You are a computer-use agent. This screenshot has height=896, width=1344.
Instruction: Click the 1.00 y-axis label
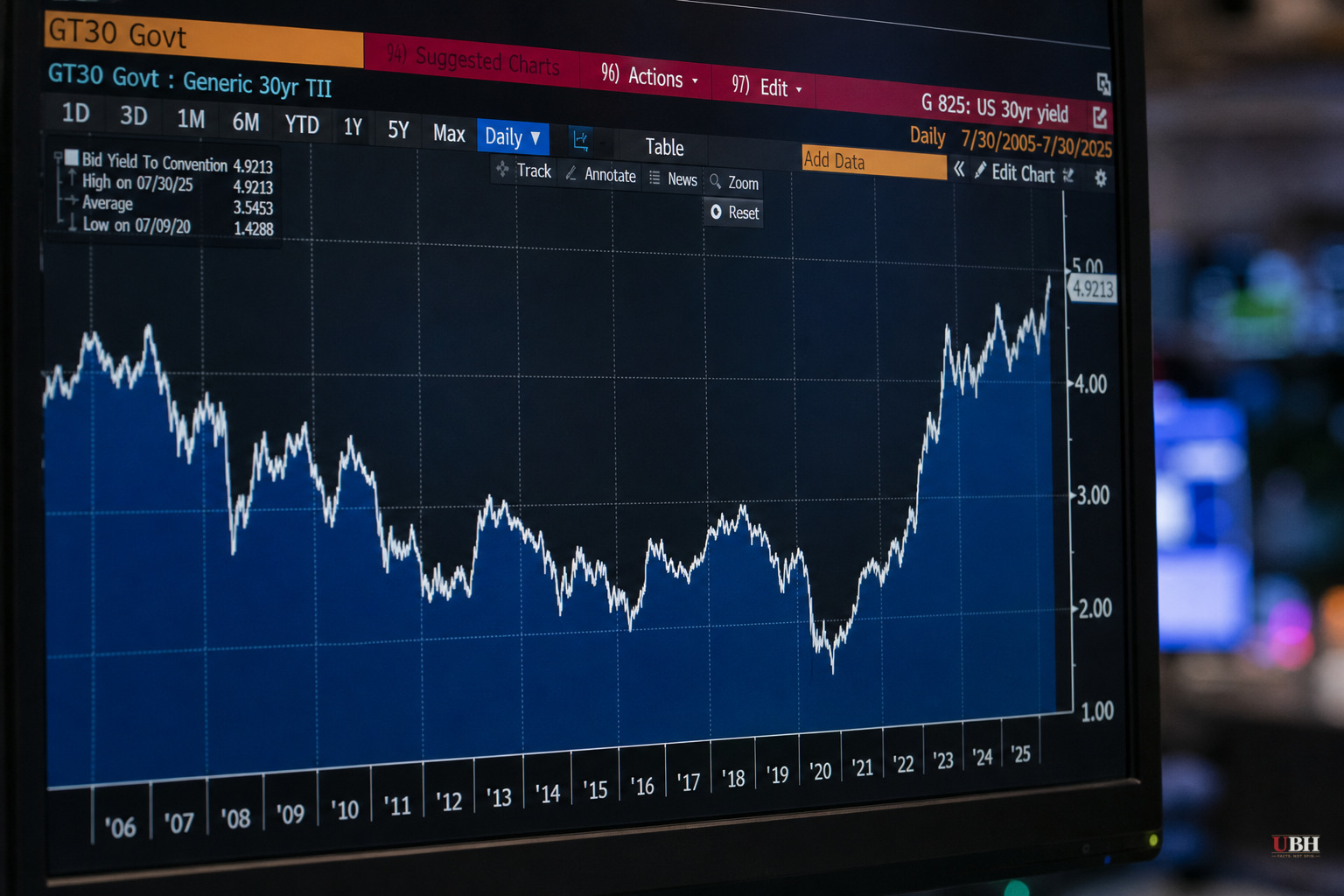[1097, 711]
